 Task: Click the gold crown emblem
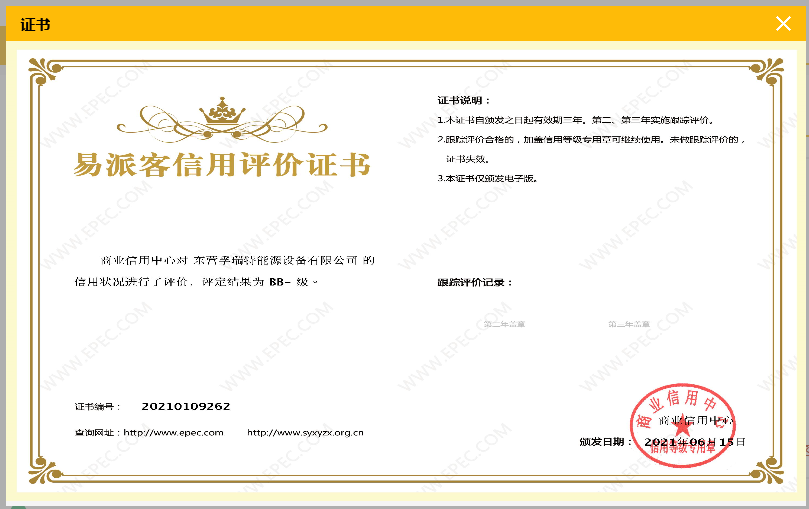[x=222, y=110]
